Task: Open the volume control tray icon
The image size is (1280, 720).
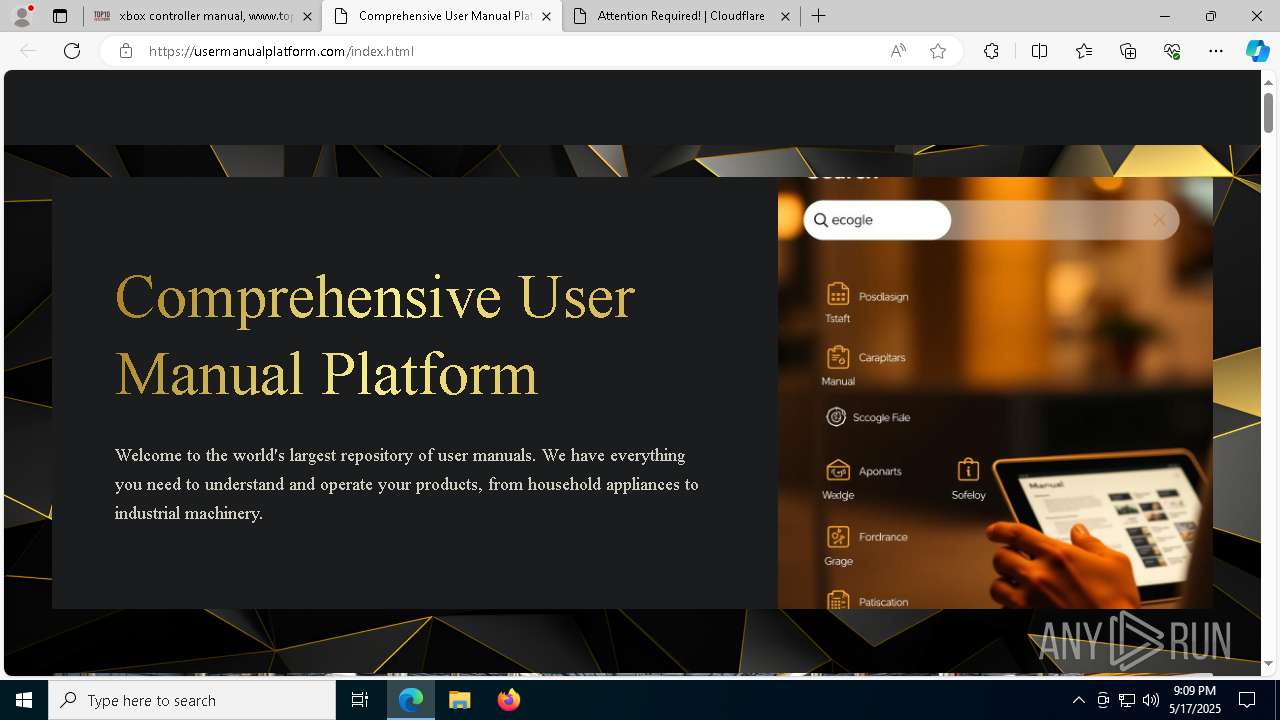Action: coord(1151,700)
